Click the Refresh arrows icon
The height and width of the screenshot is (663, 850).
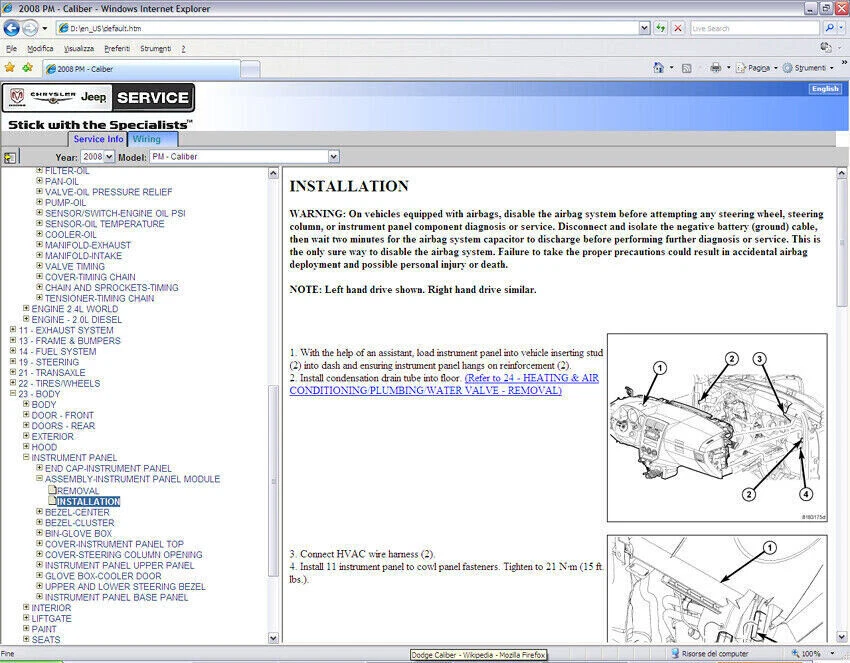[660, 29]
